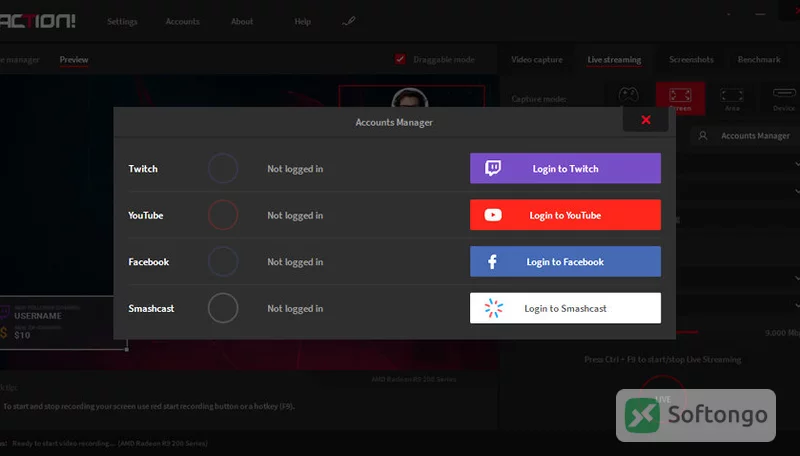Open Accounts Manager in the right panel

745,136
